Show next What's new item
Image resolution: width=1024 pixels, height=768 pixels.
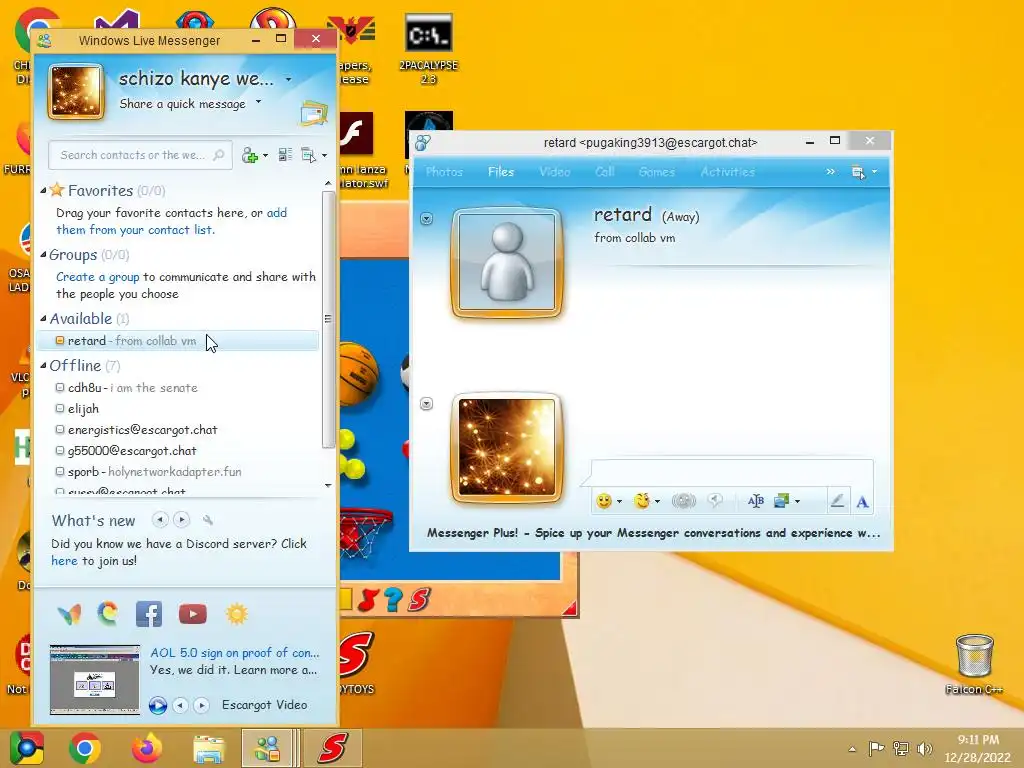[182, 520]
